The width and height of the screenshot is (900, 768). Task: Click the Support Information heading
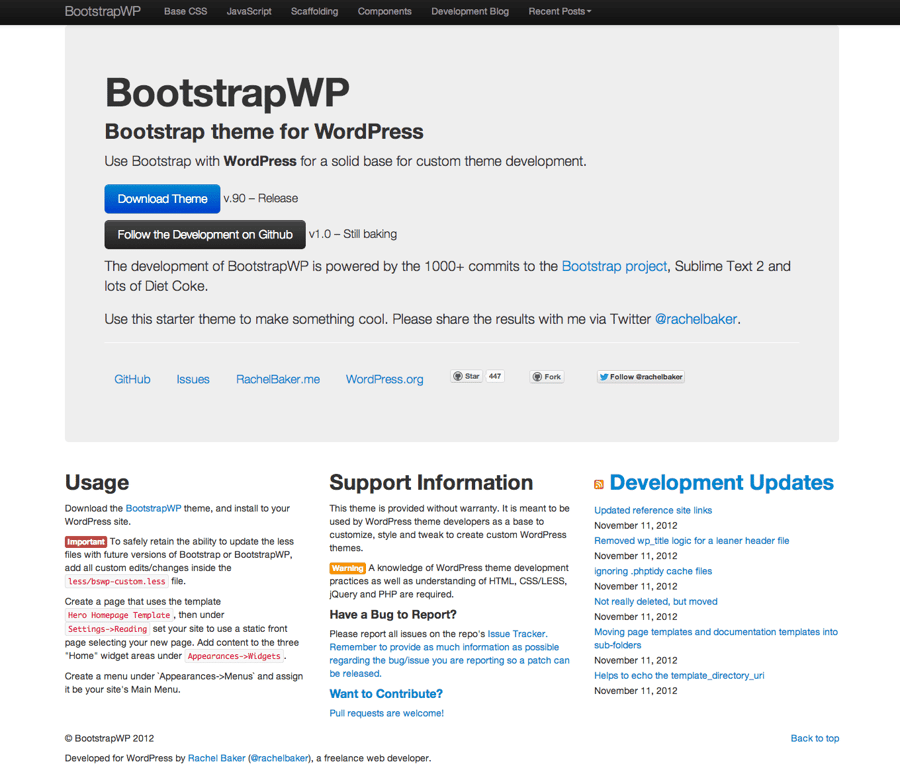pyautogui.click(x=431, y=483)
